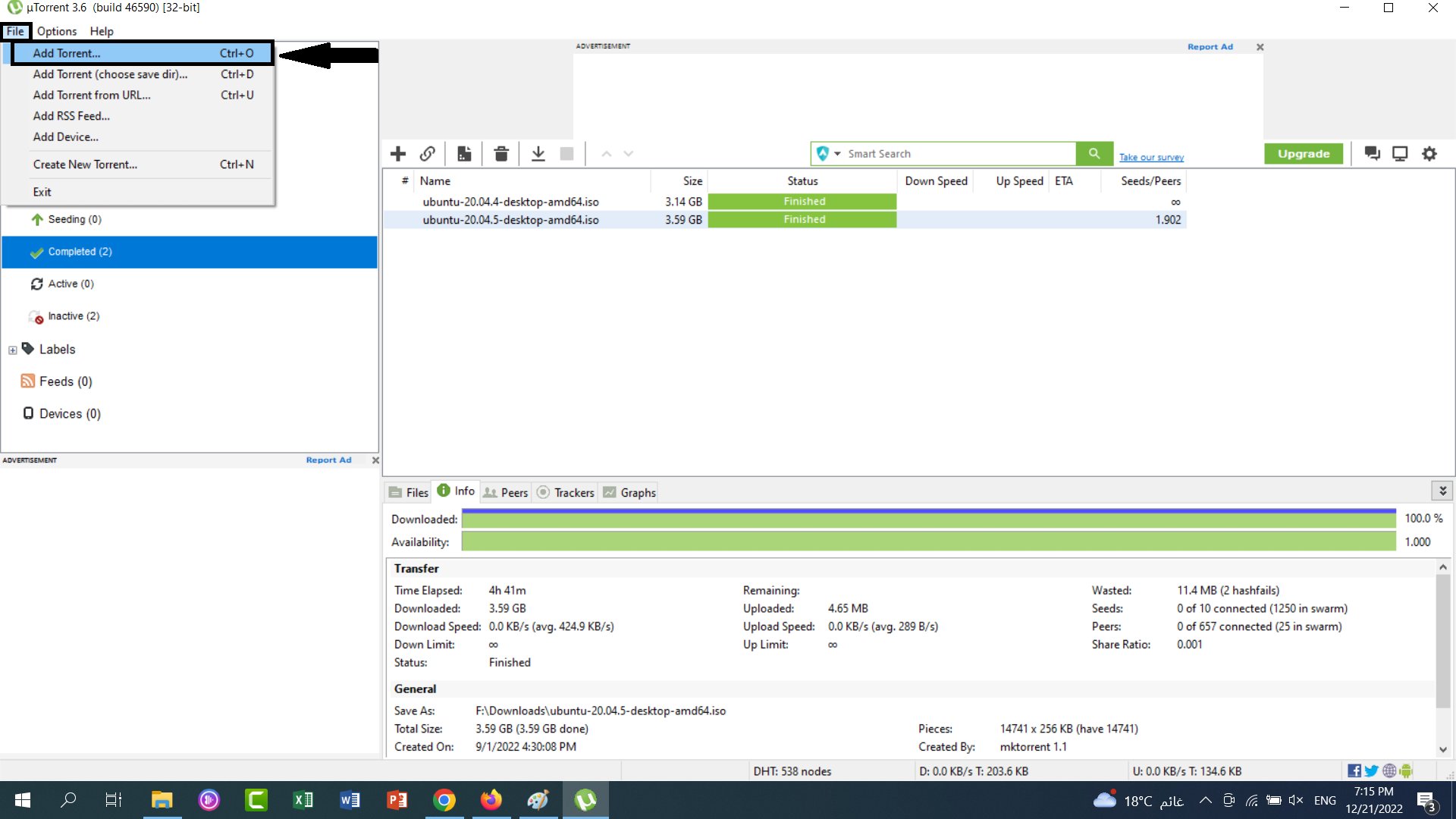This screenshot has height=819, width=1456.
Task: Open File Explorer from the taskbar
Action: (x=162, y=800)
